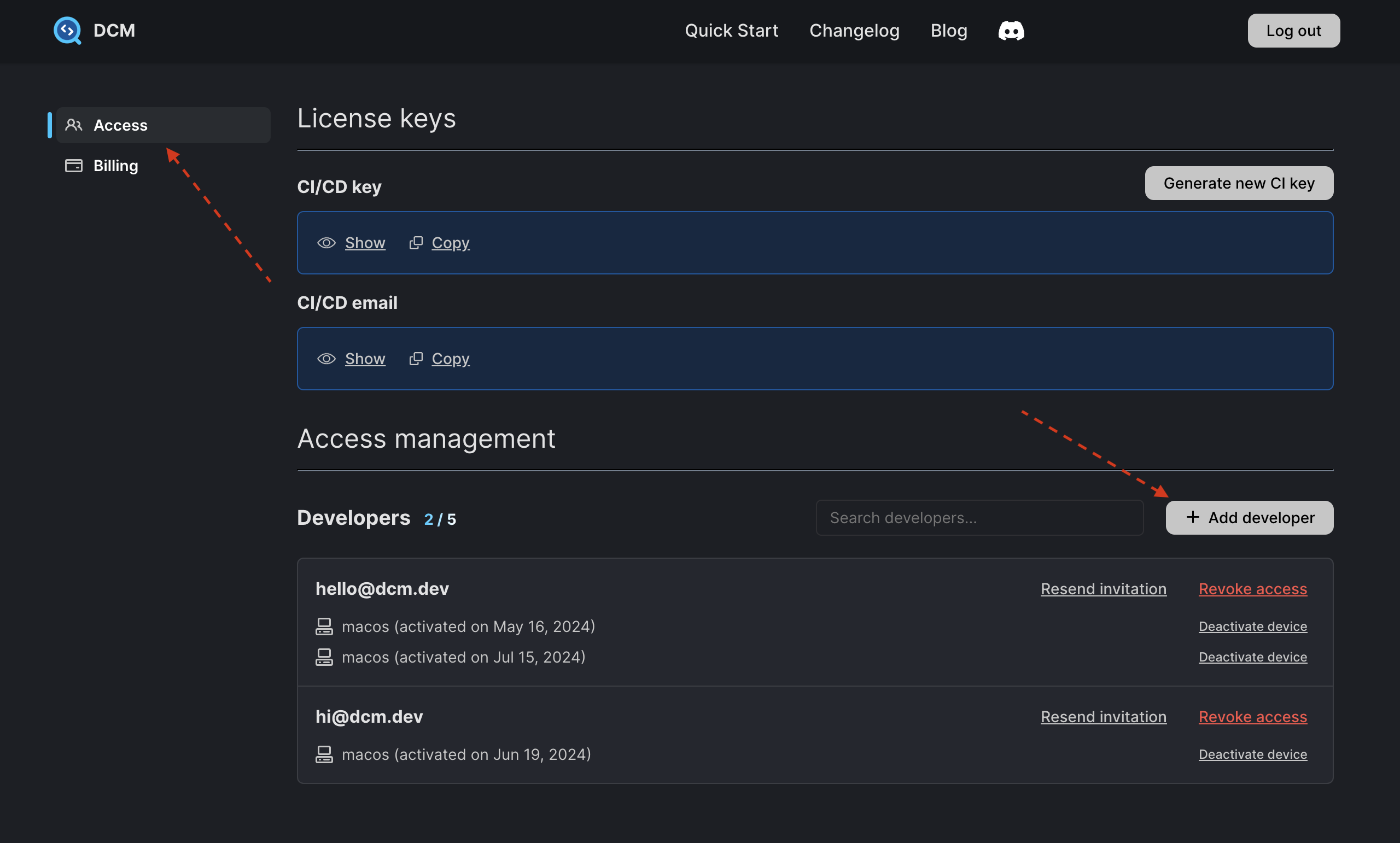Screen dimensions: 1400x843
Task: Click Generate new CI key button
Action: pos(1239,183)
